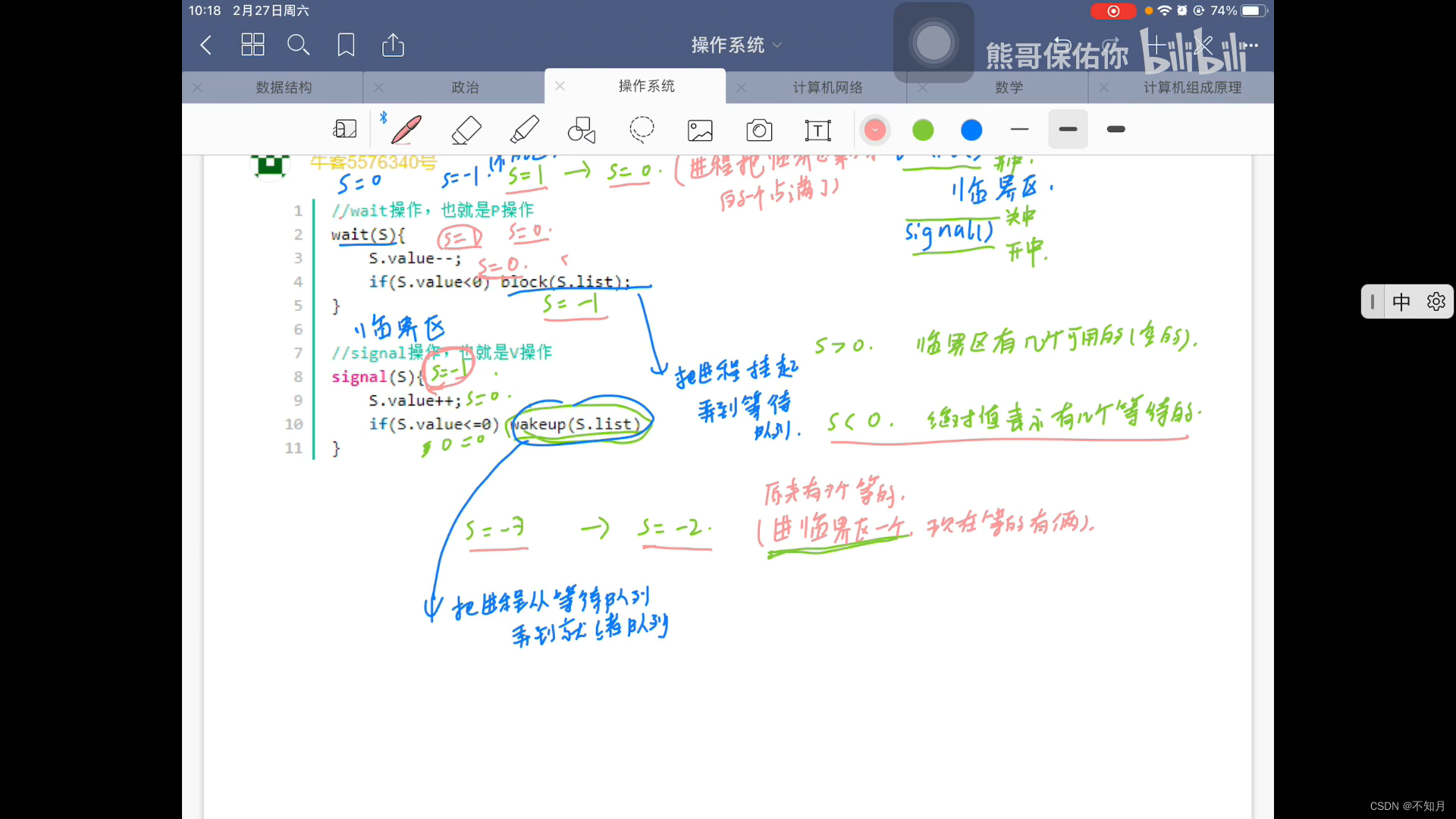Select the thickest stroke width
The height and width of the screenshot is (819, 1456).
pyautogui.click(x=1116, y=129)
